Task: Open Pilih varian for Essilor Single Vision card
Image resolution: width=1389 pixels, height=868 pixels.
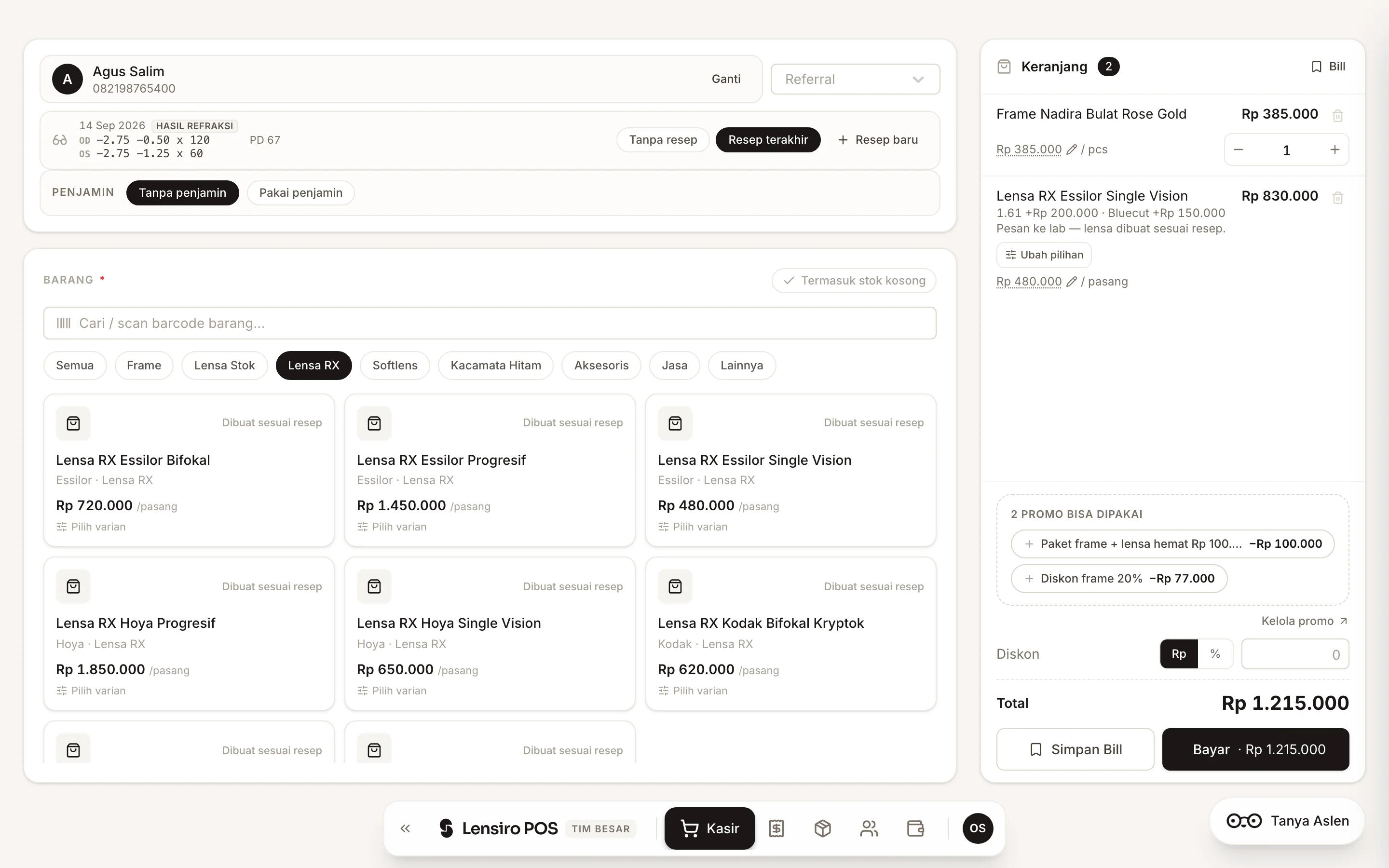Action: pyautogui.click(x=693, y=527)
